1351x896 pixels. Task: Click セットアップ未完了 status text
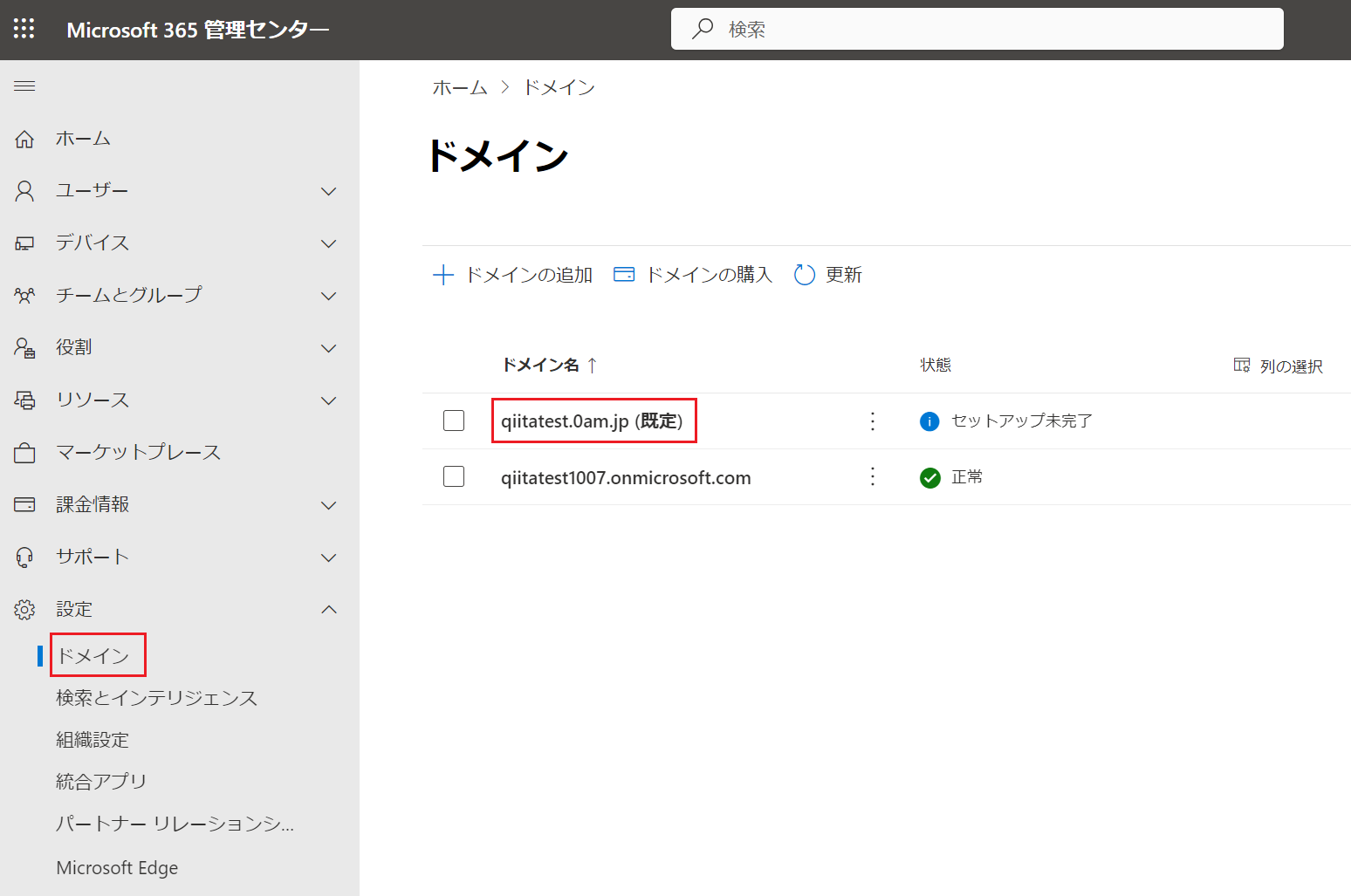pyautogui.click(x=1022, y=421)
